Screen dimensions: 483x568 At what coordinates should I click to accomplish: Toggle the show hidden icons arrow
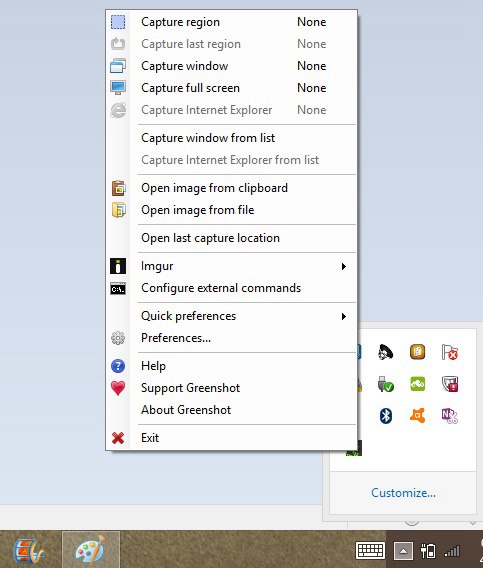pos(403,551)
